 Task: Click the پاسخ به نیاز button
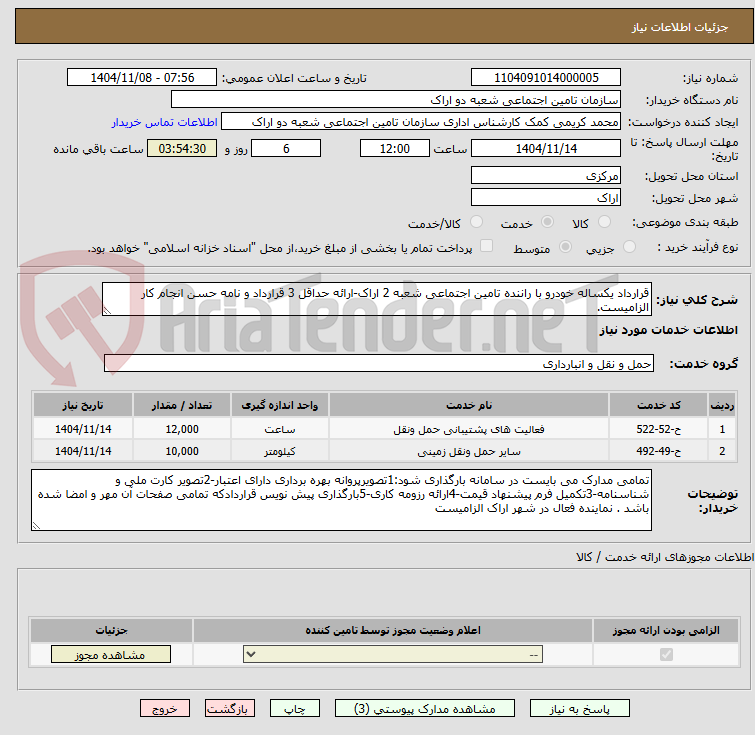point(579,709)
